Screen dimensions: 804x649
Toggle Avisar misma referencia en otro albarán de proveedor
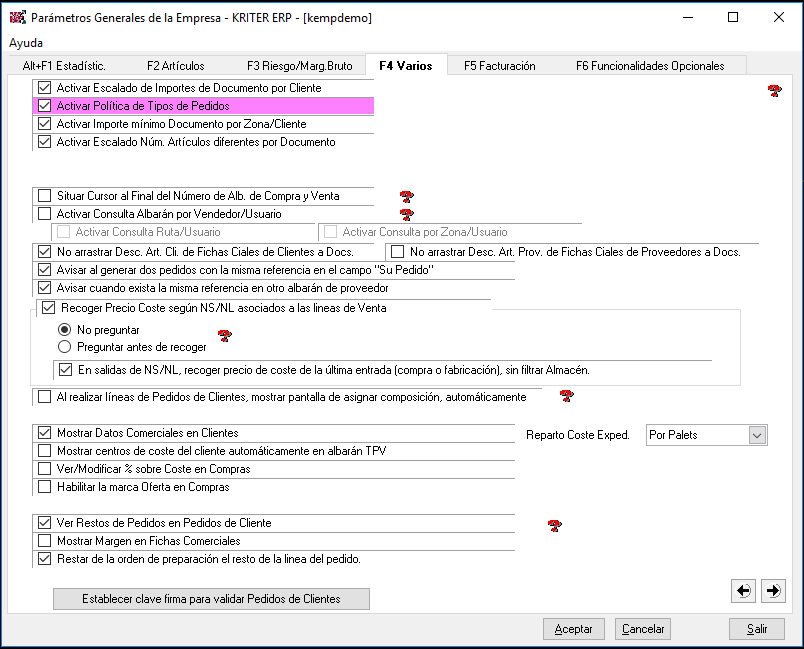coord(45,288)
